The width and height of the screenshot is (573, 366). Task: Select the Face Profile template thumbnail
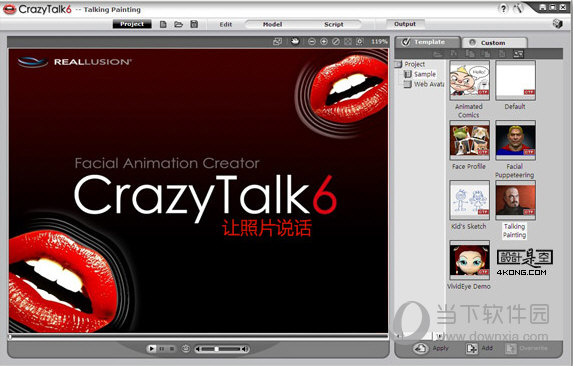point(470,140)
